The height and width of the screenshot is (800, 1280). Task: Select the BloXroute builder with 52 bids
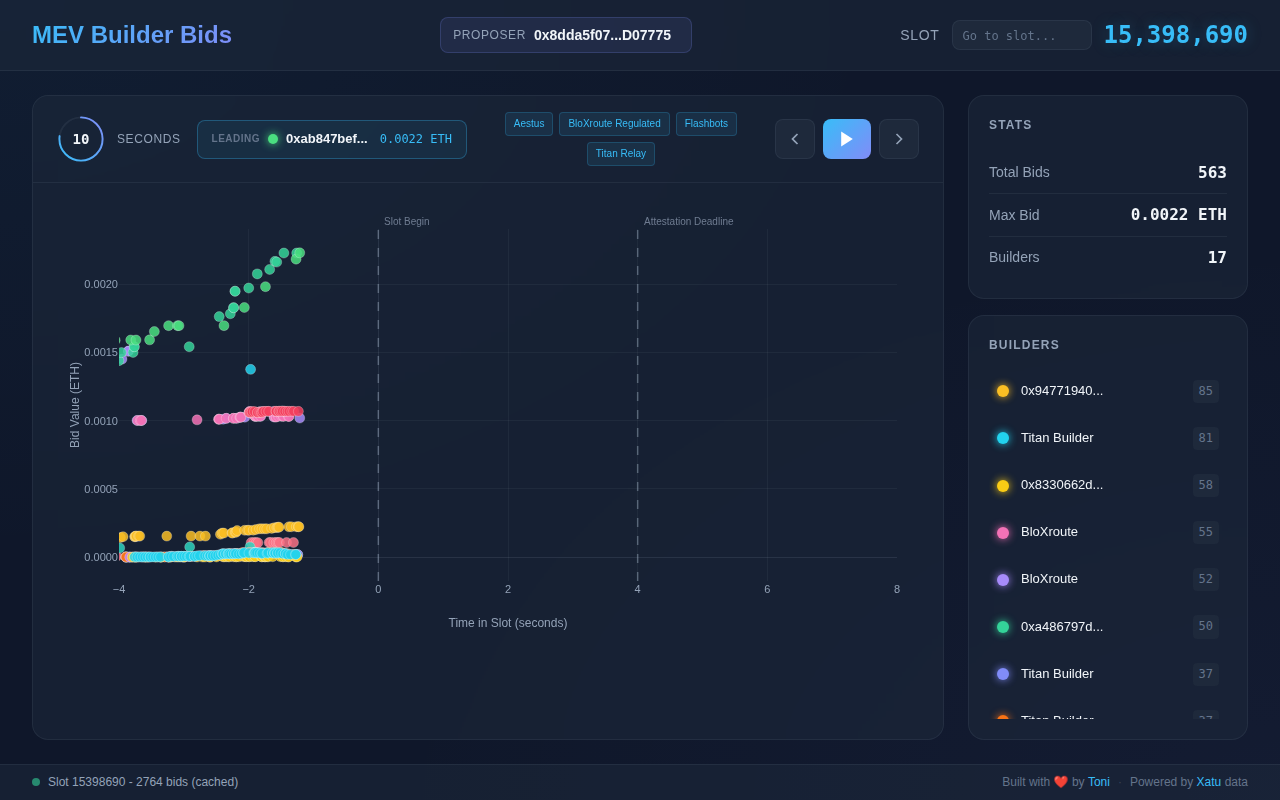tap(1108, 579)
